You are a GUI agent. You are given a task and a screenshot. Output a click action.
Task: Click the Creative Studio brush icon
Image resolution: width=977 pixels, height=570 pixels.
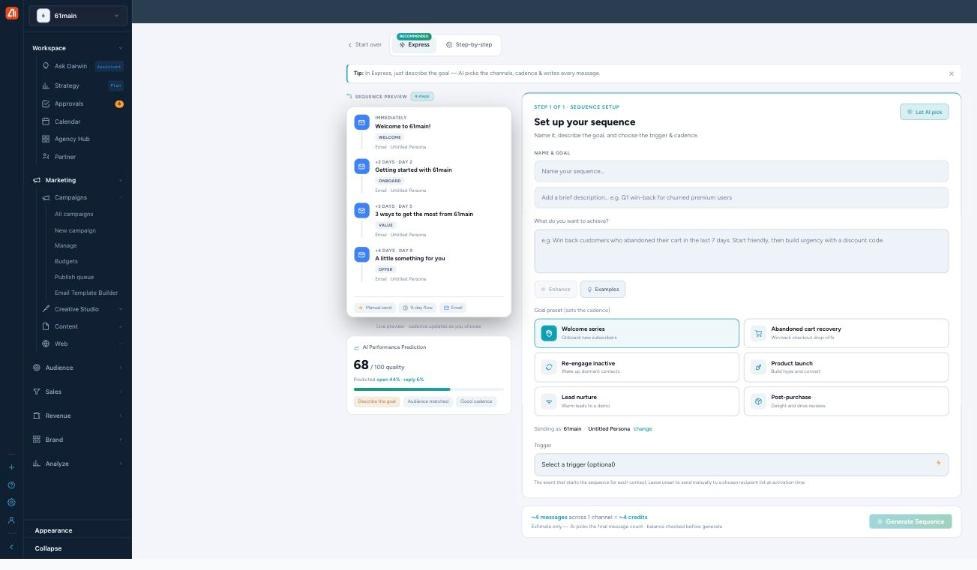(45, 309)
